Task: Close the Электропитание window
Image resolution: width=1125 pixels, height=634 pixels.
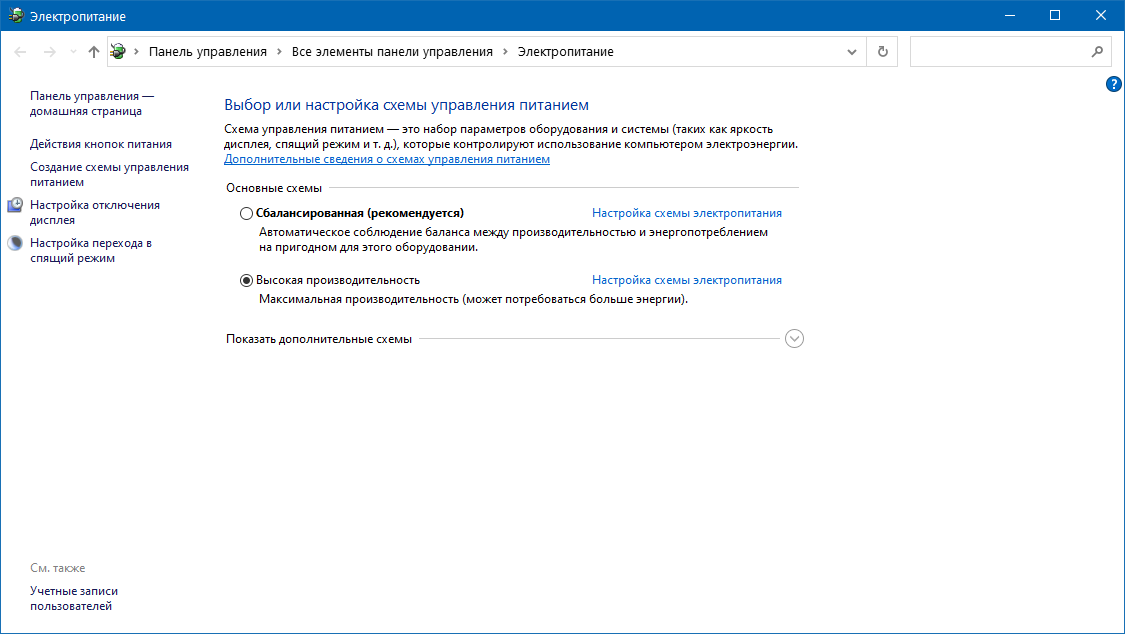Action: (x=1101, y=15)
